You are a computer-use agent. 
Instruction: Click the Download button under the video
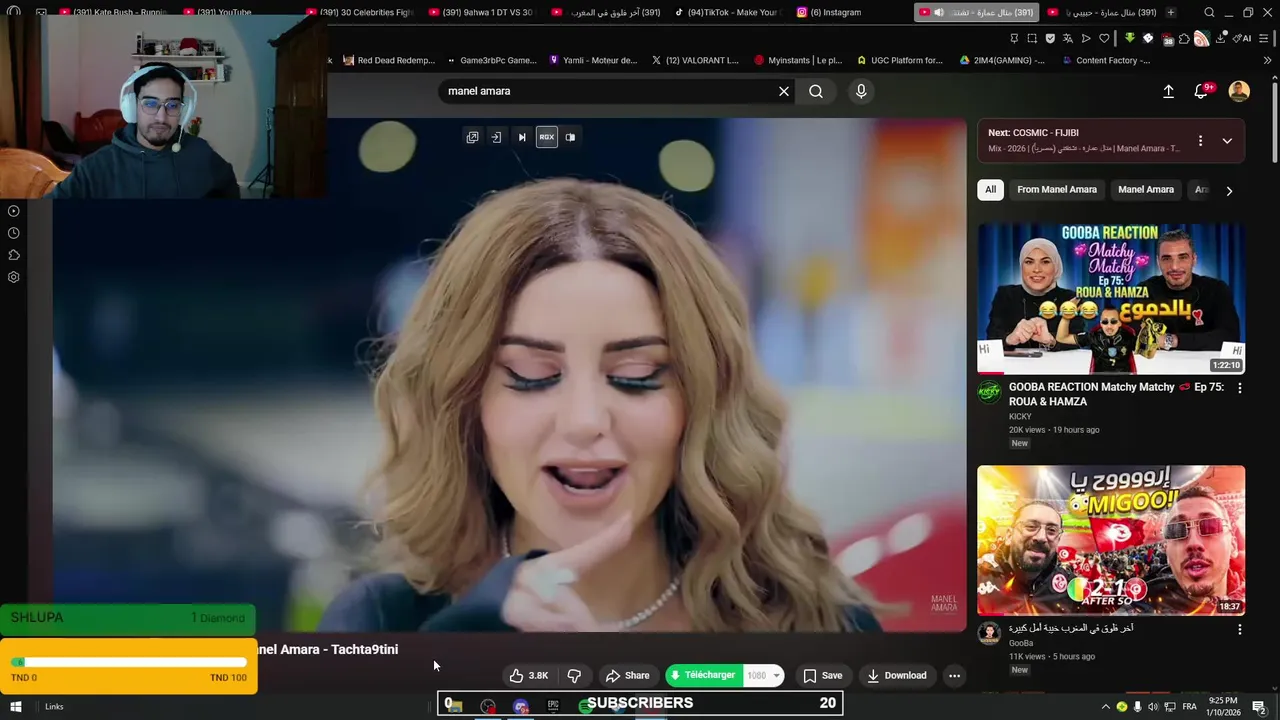pos(897,675)
